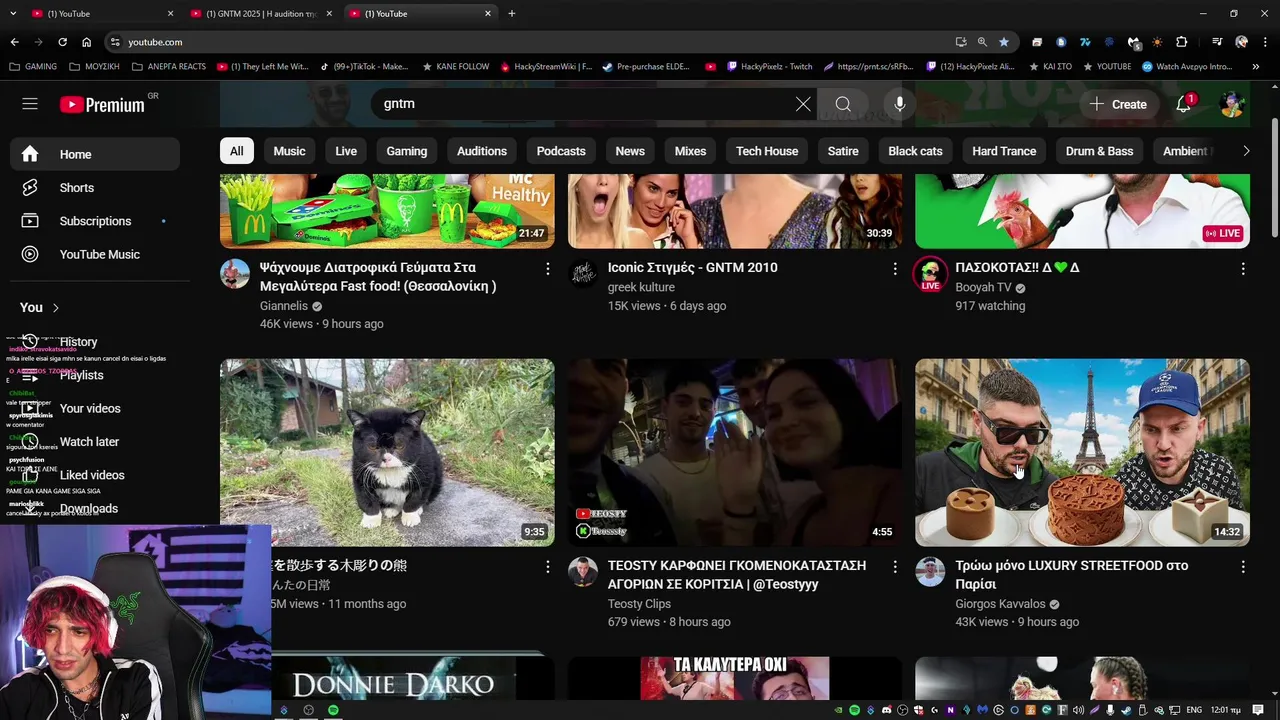Image resolution: width=1280 pixels, height=720 pixels.
Task: Close the first YouTube browser tab
Action: (170, 13)
